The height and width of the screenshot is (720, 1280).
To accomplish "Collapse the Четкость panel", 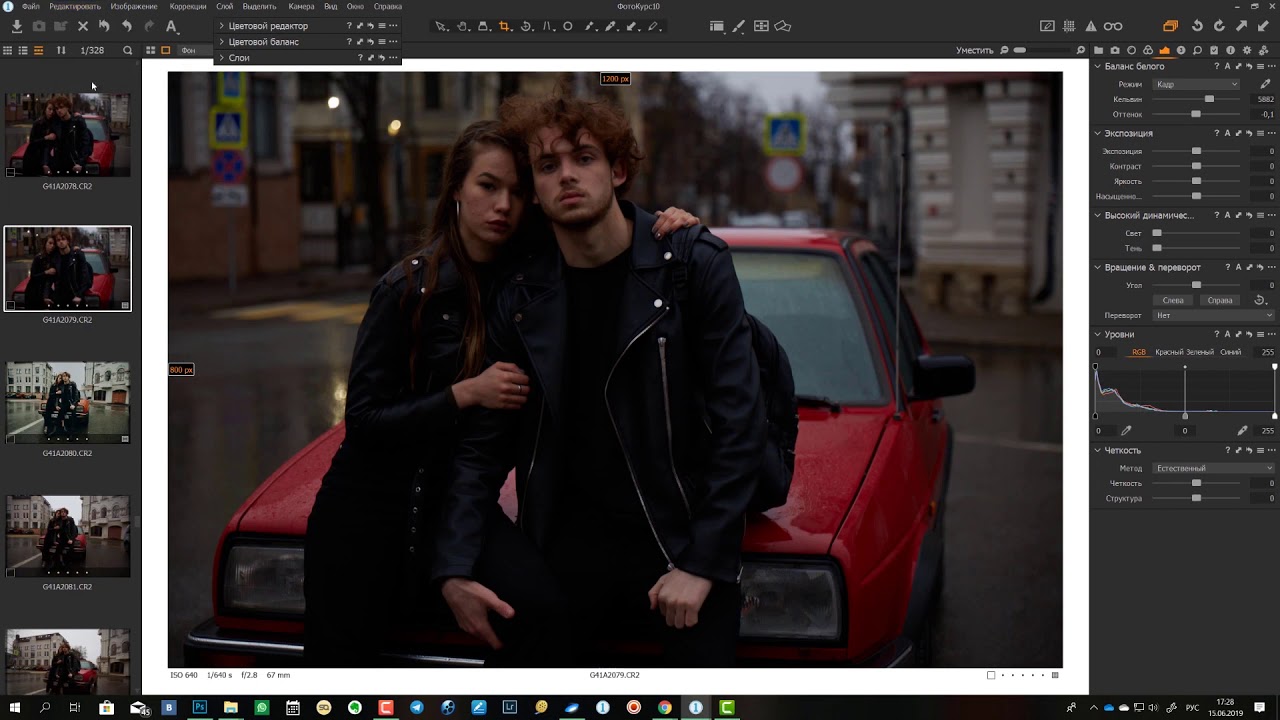I will coord(1097,450).
